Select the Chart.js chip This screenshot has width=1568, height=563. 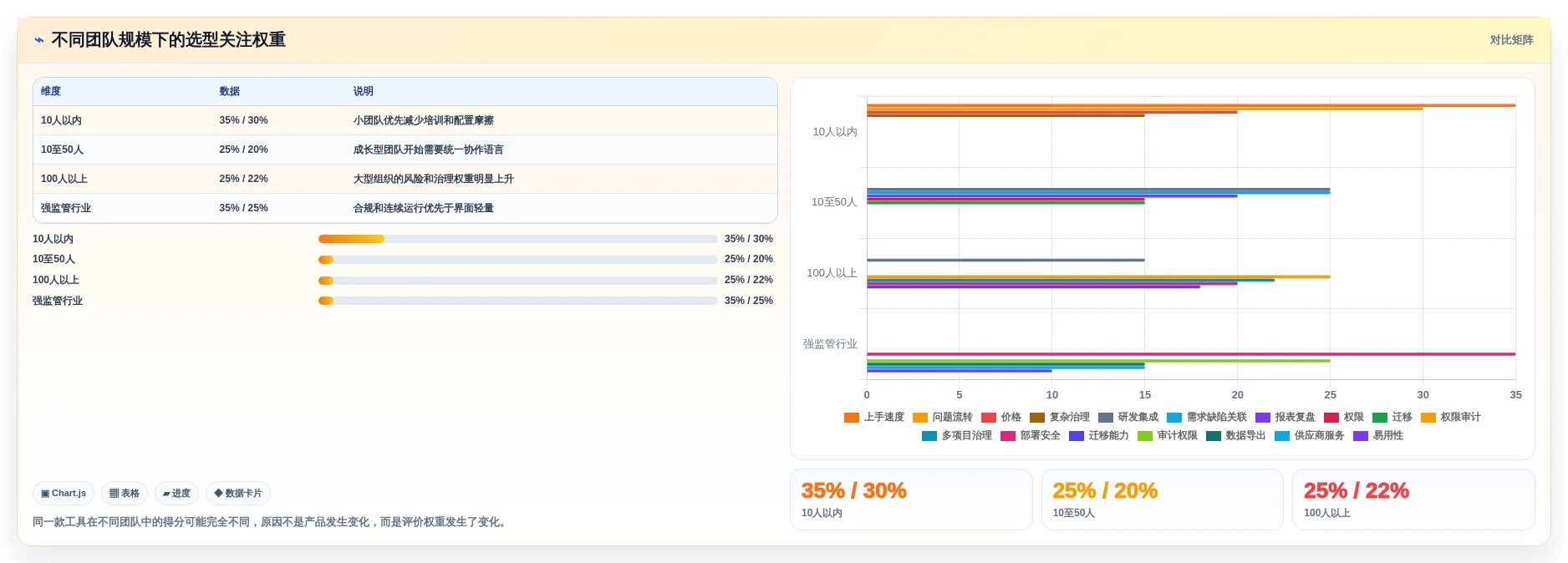[64, 494]
